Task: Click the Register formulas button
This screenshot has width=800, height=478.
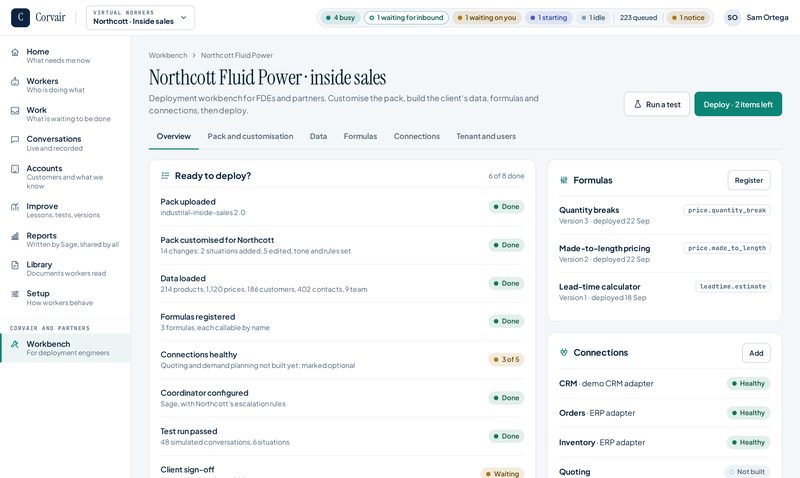Action: tap(748, 180)
